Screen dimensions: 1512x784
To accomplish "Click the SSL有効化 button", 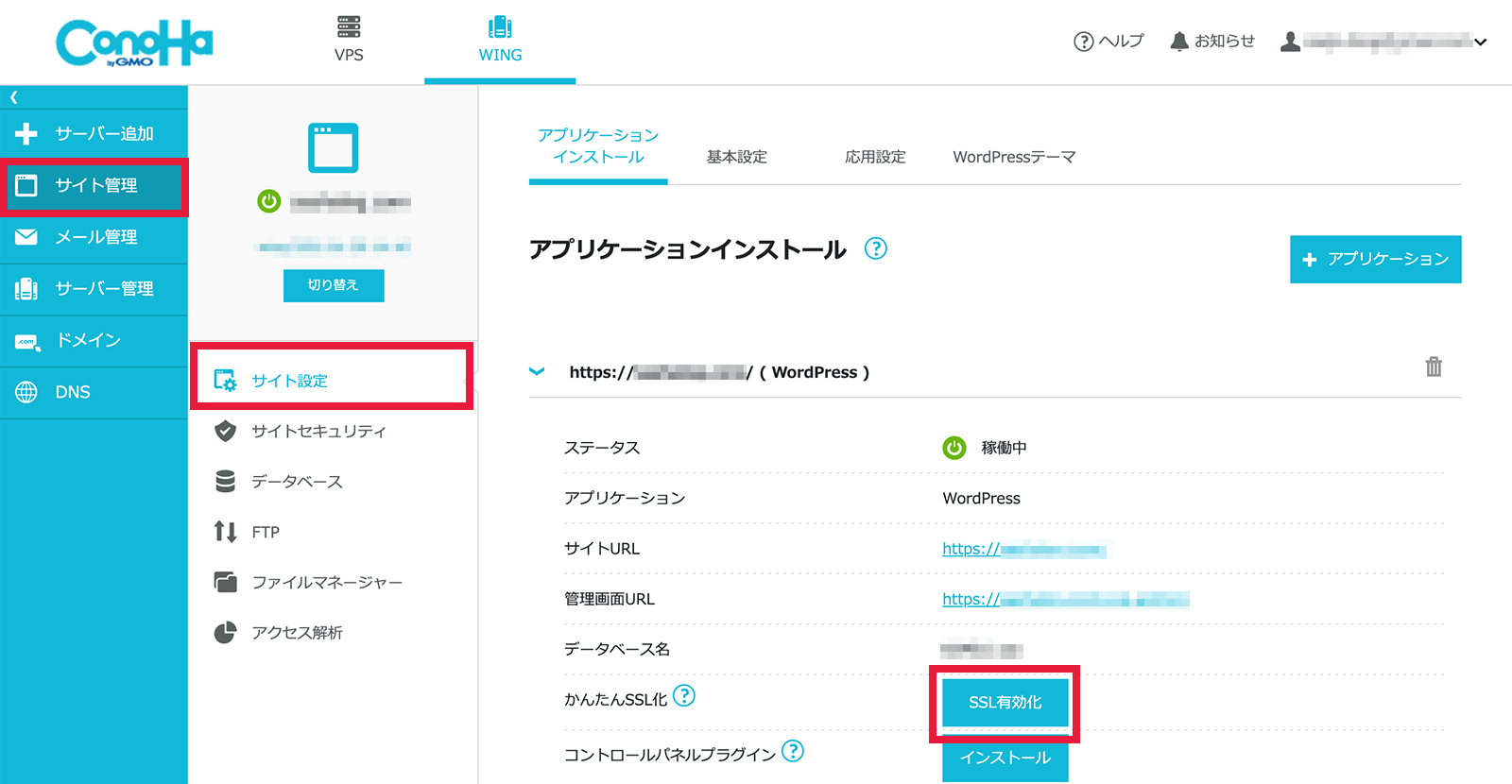I will pyautogui.click(x=1005, y=702).
